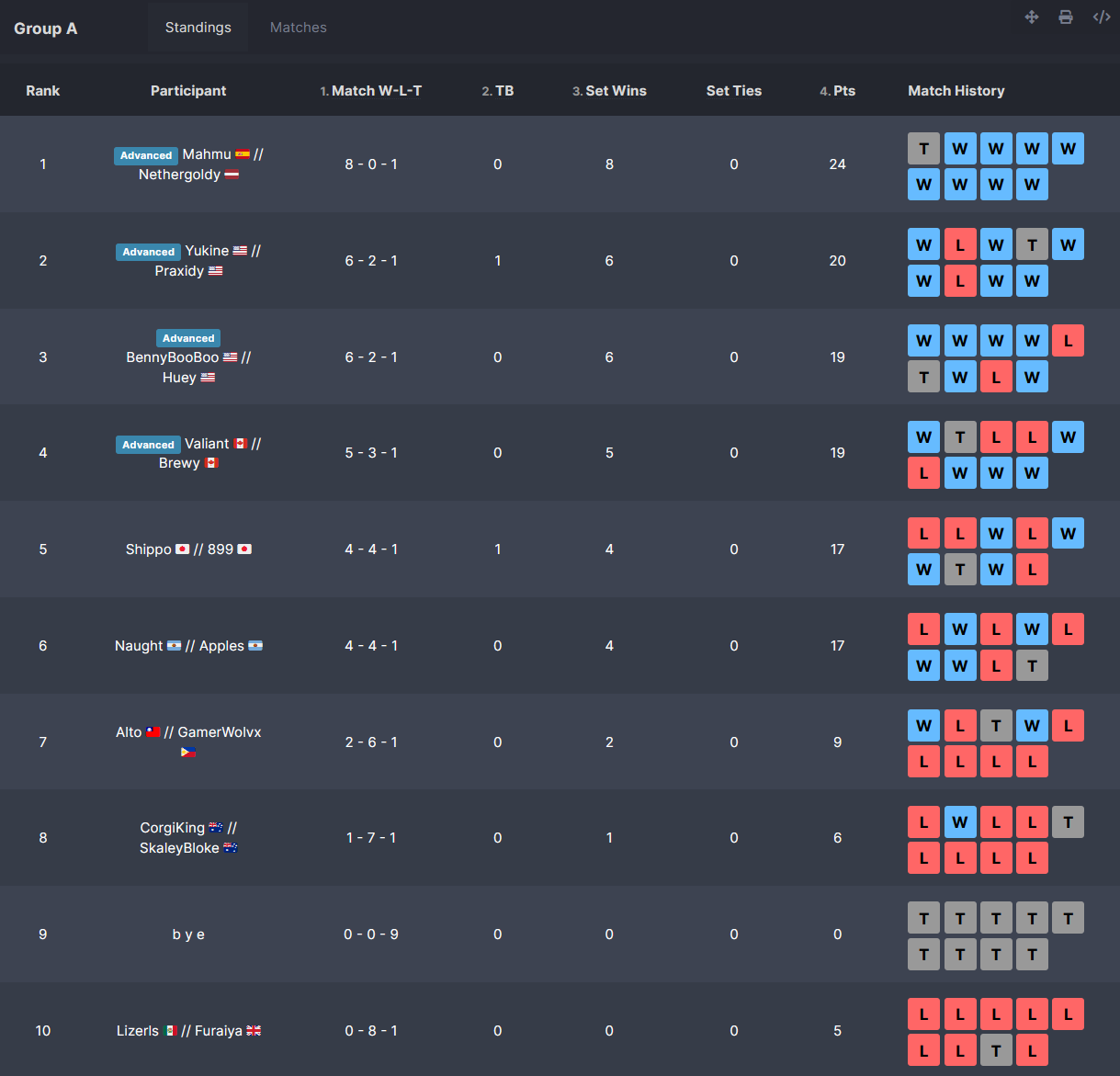
Task: Click the Spain flag beside Mahmu
Action: point(243,154)
